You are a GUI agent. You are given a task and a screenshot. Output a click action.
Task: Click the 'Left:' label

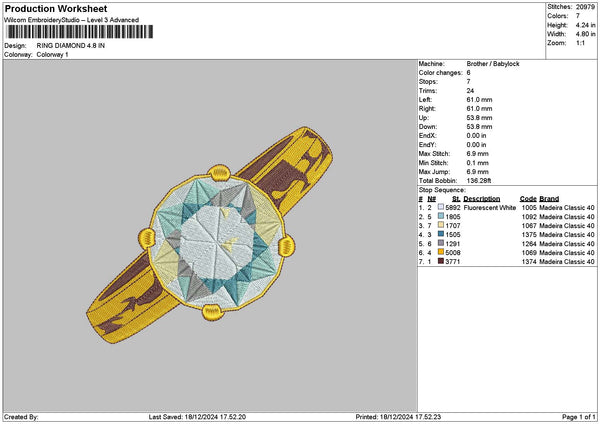tap(425, 100)
